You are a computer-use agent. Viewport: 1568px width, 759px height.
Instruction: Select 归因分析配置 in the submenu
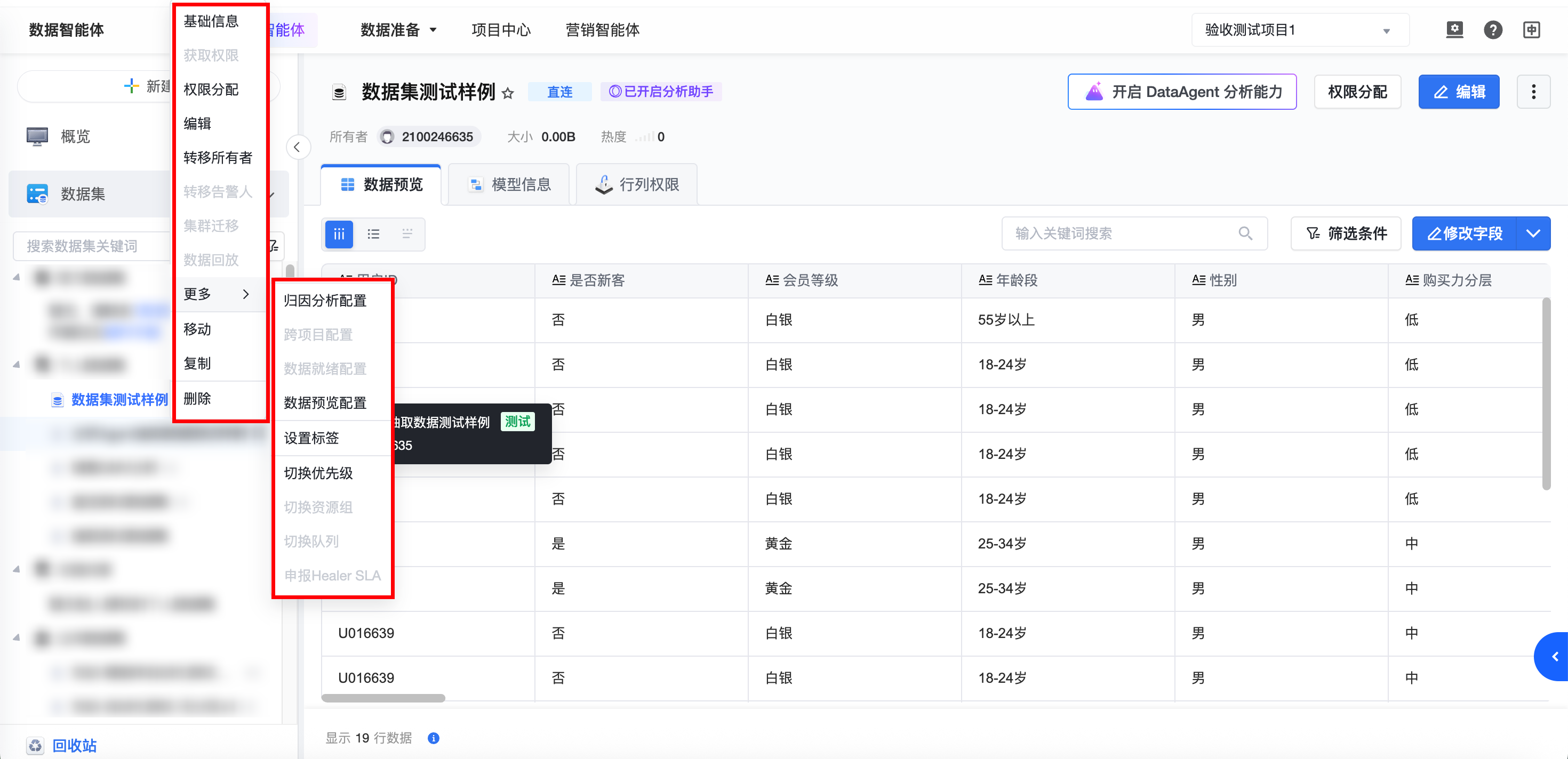point(325,301)
